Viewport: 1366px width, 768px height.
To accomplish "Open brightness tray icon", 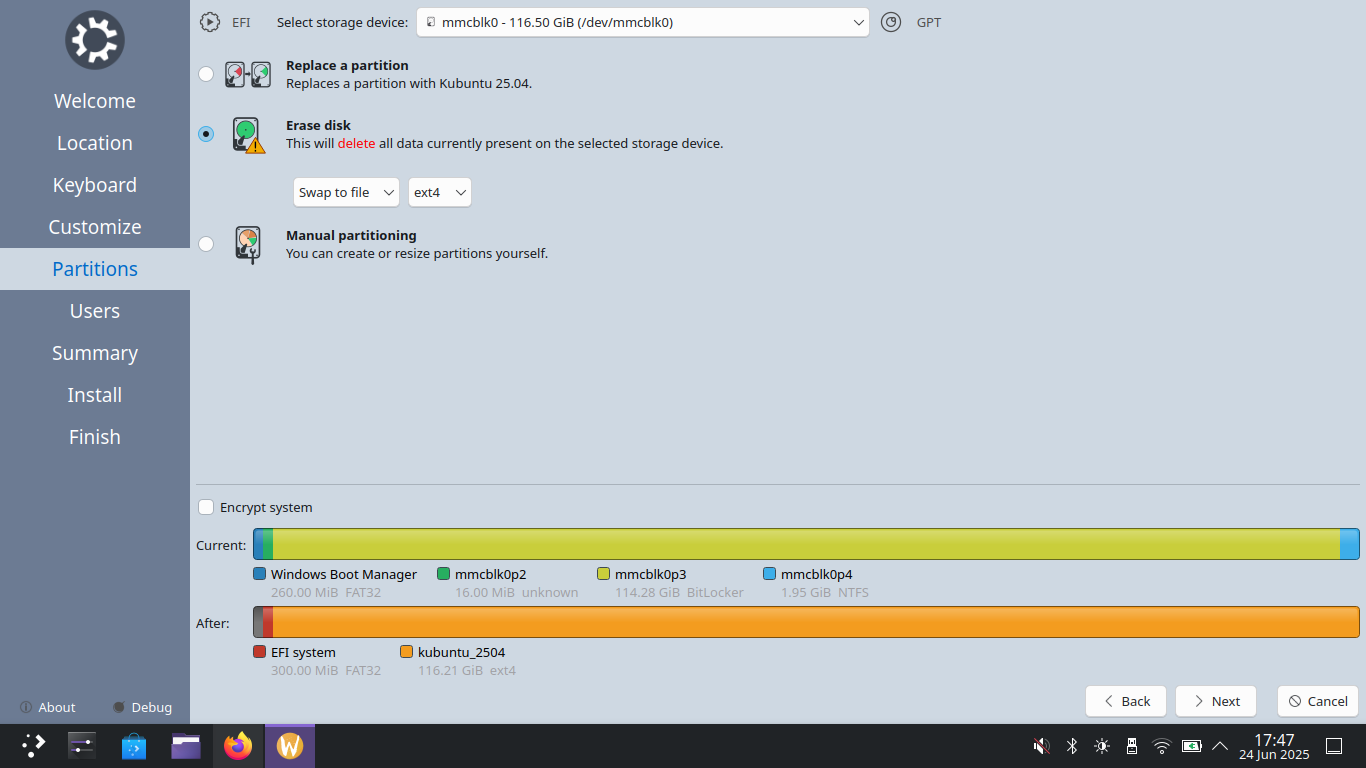I will (x=1102, y=746).
